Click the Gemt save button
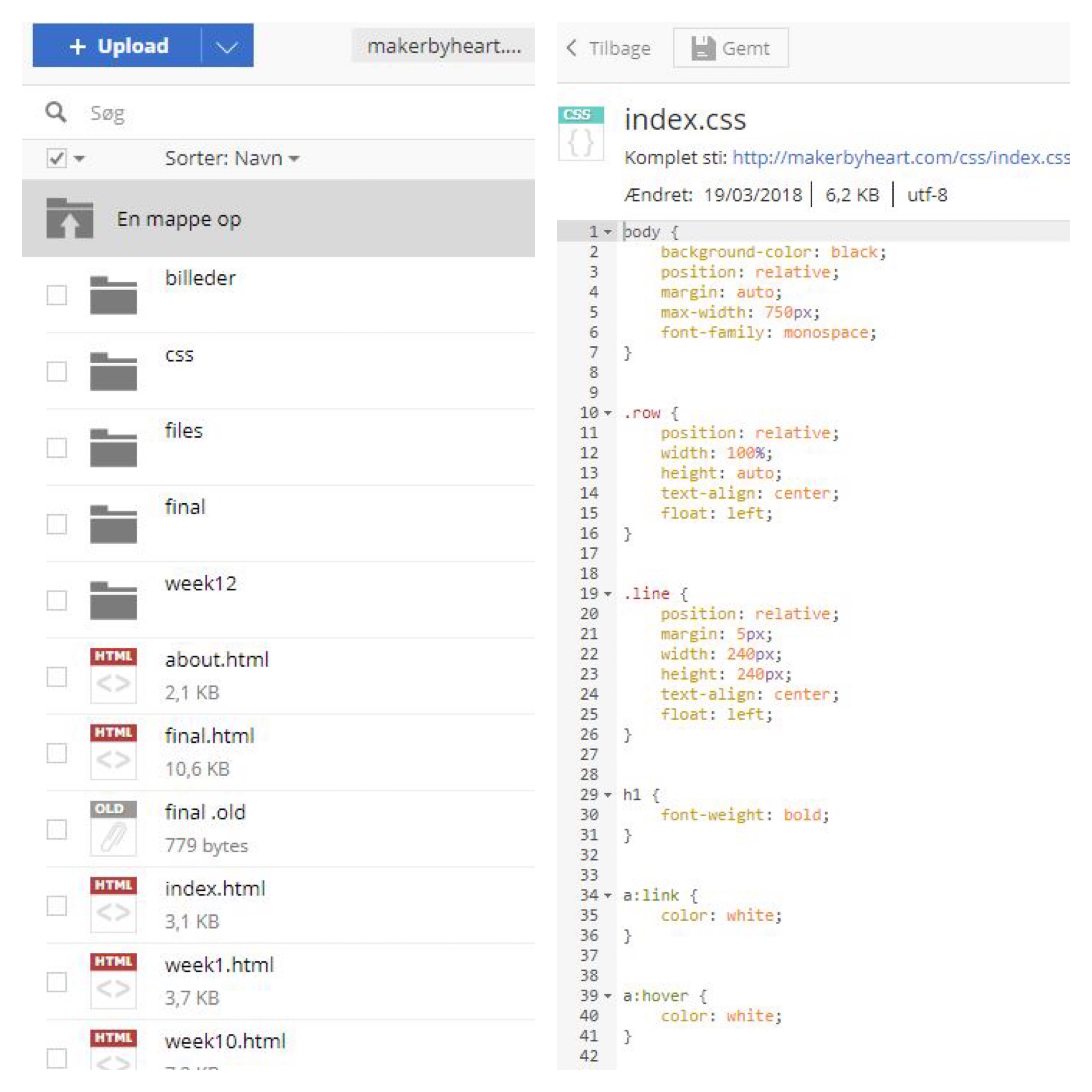The image size is (1092, 1092). pos(730,49)
